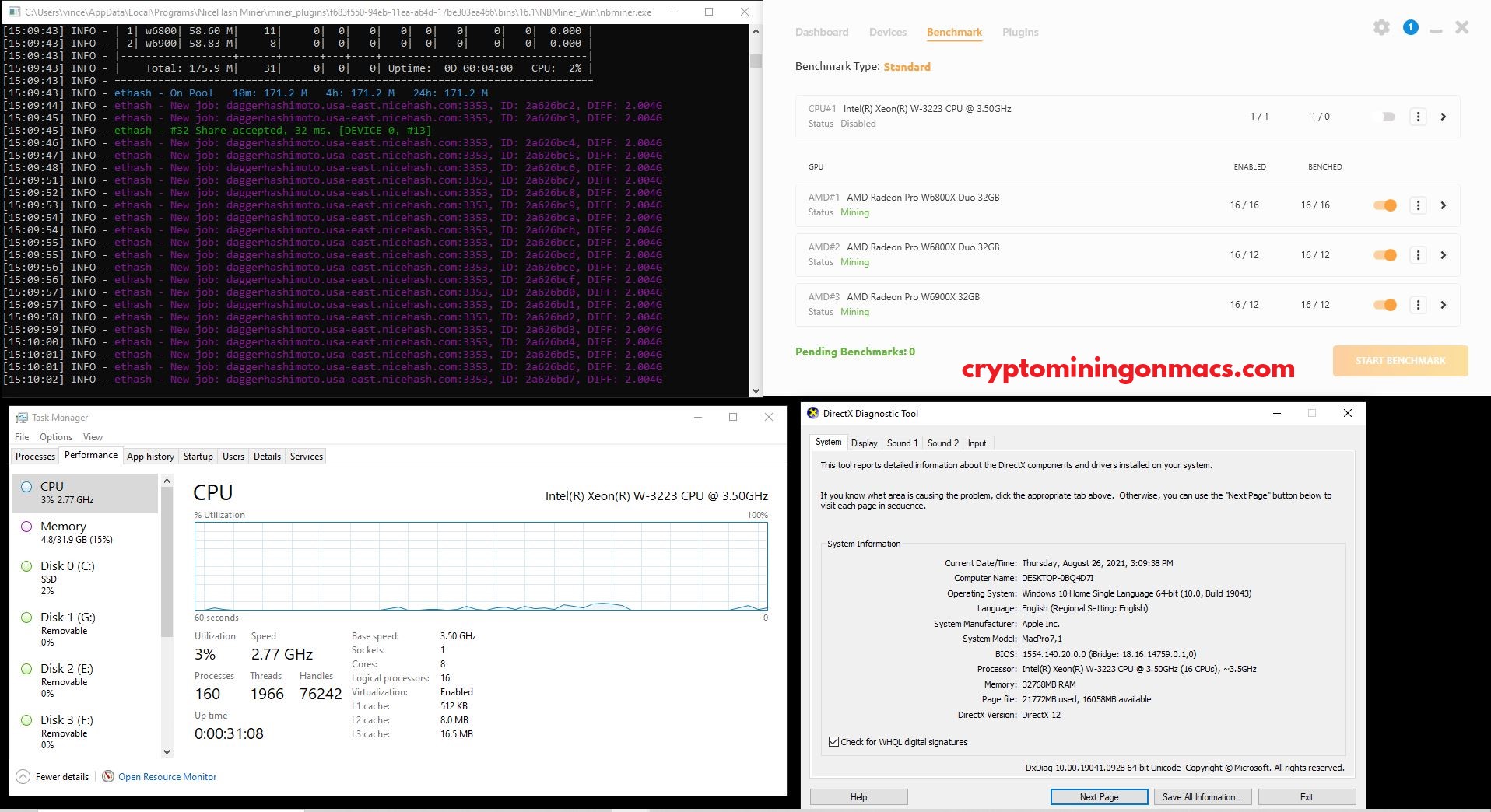Click DirectX Help button

pyautogui.click(x=858, y=797)
